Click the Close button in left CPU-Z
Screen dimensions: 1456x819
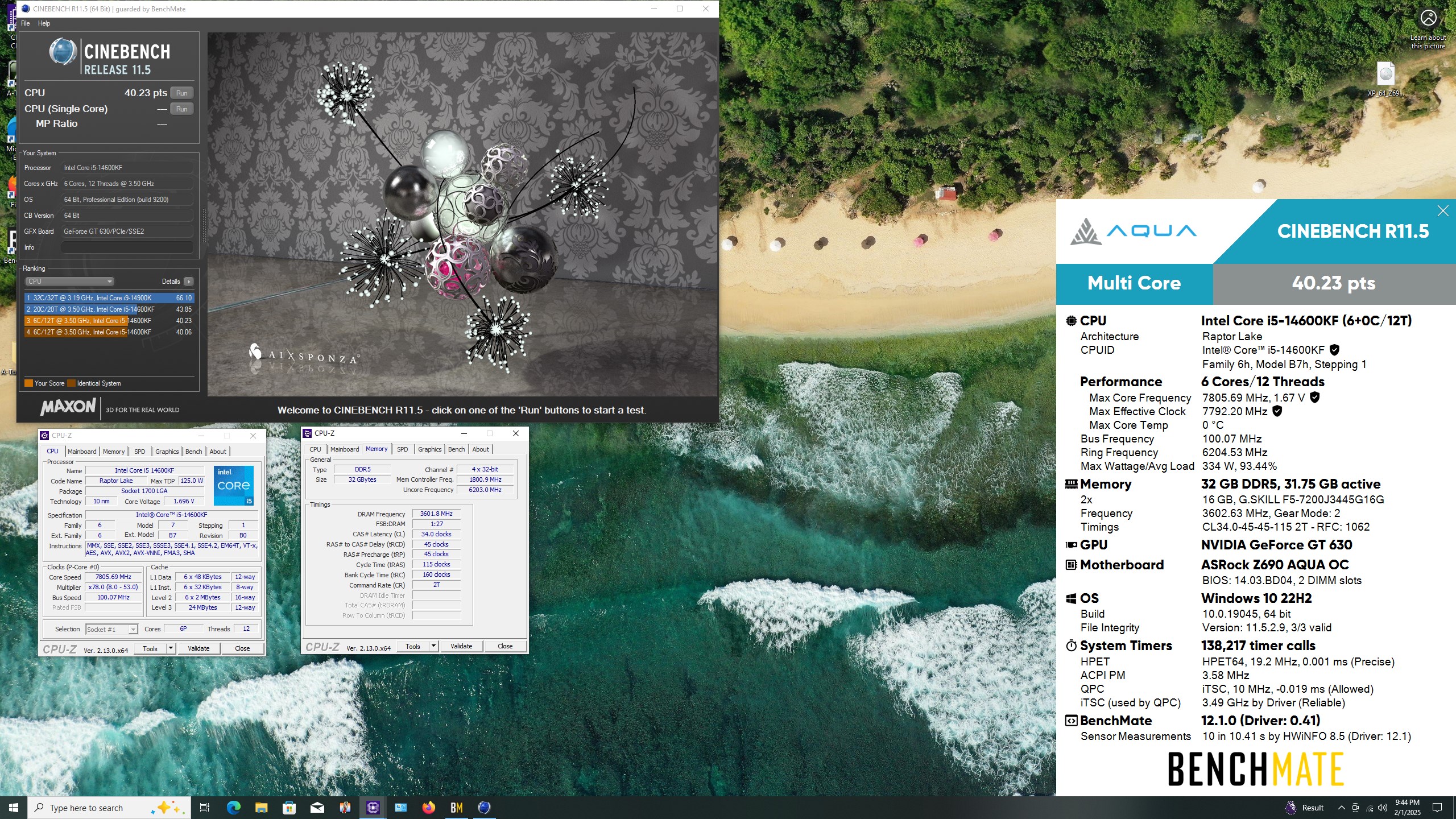click(242, 648)
